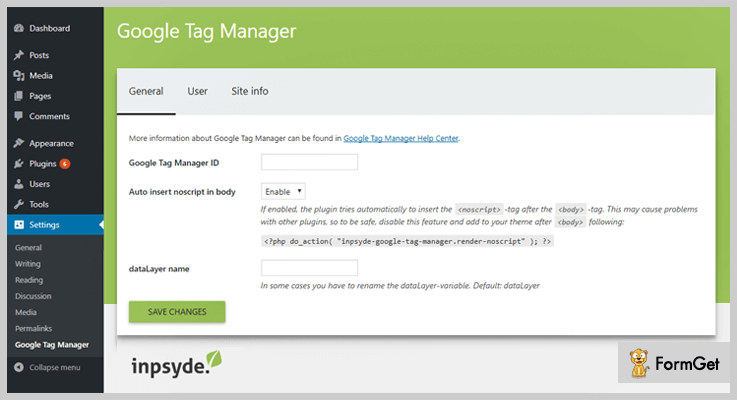
Task: Open Permalinks settings submenu
Action: tap(33, 328)
